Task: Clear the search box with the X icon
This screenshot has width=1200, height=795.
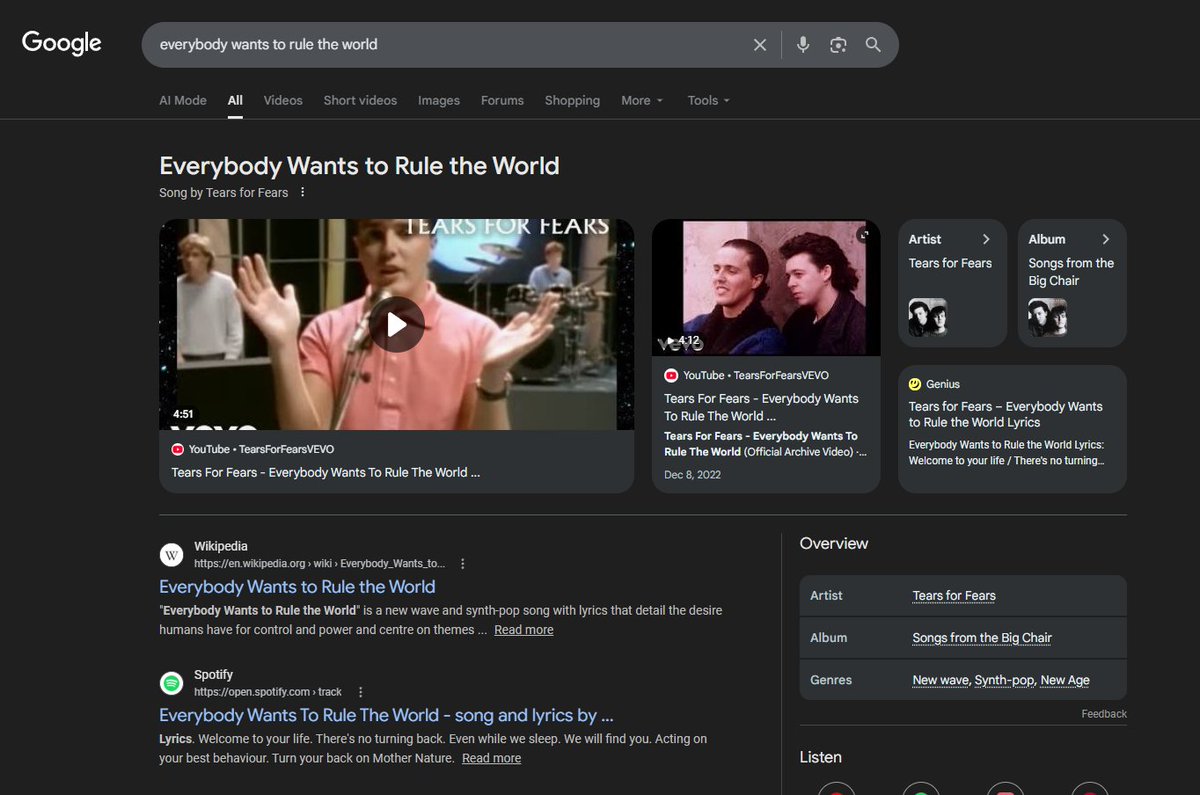Action: coord(760,45)
